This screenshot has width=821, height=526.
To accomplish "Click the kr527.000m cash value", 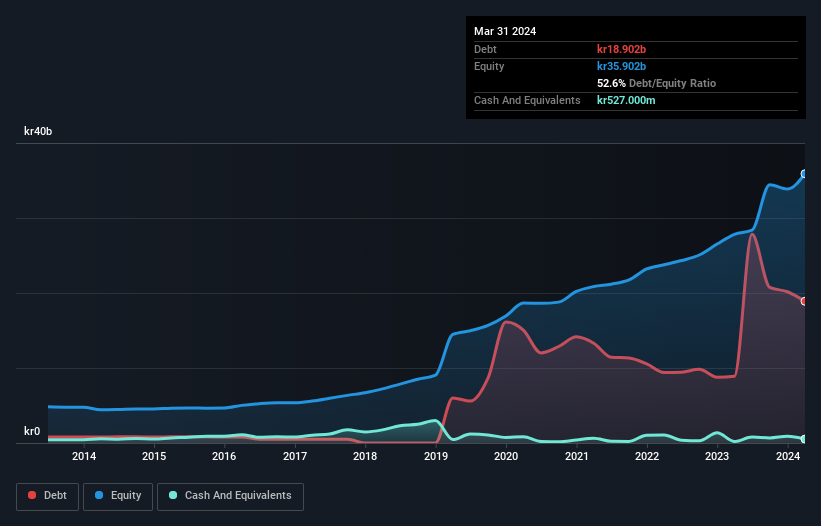I will (626, 100).
